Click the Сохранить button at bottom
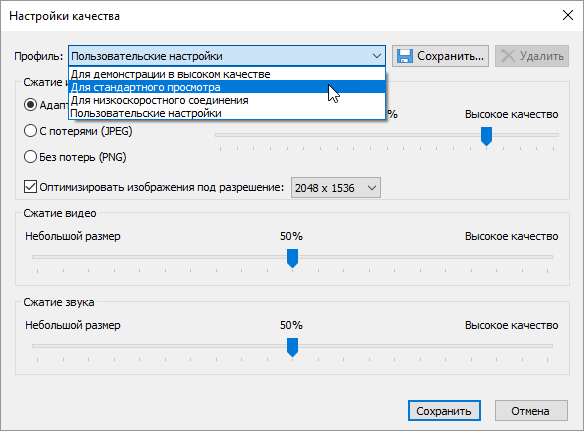584x431 pixels. tap(444, 411)
